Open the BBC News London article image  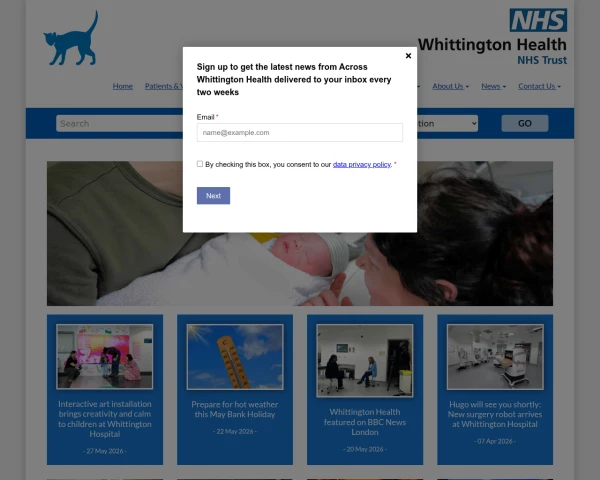point(365,361)
